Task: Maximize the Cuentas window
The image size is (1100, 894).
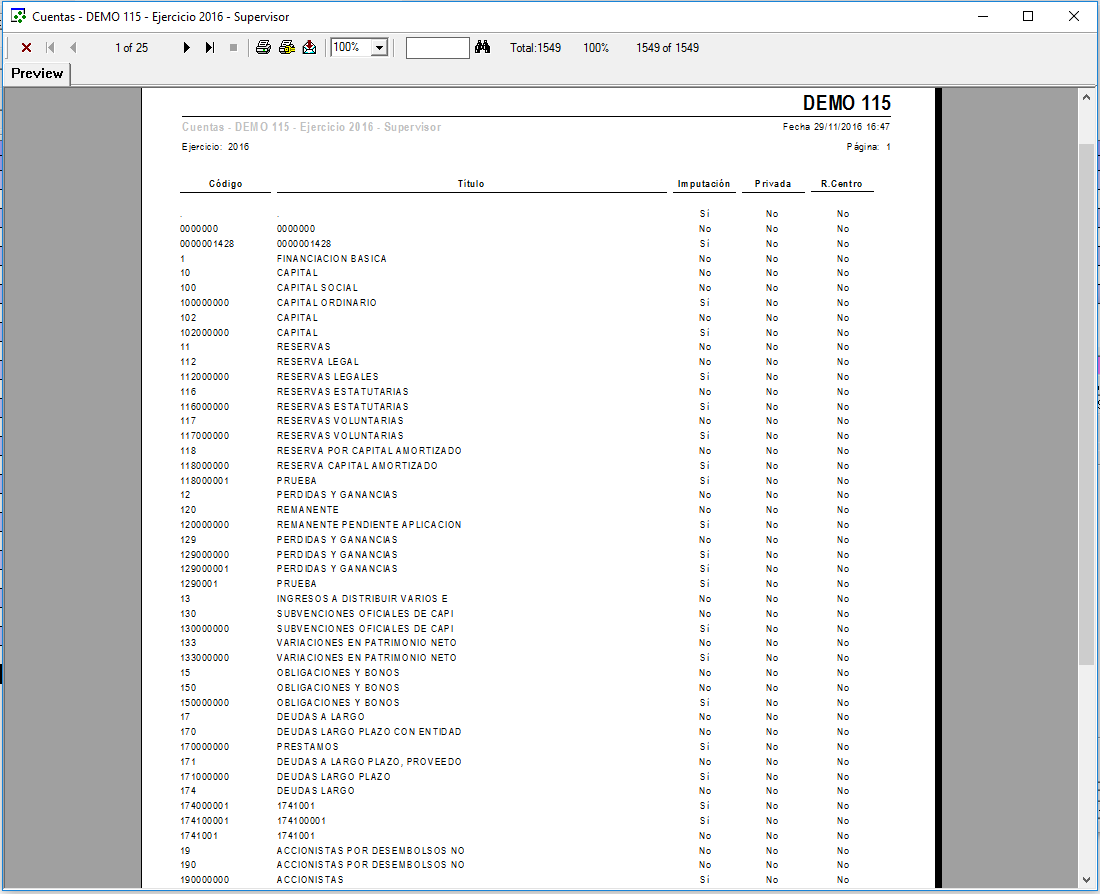Action: pyautogui.click(x=1028, y=17)
